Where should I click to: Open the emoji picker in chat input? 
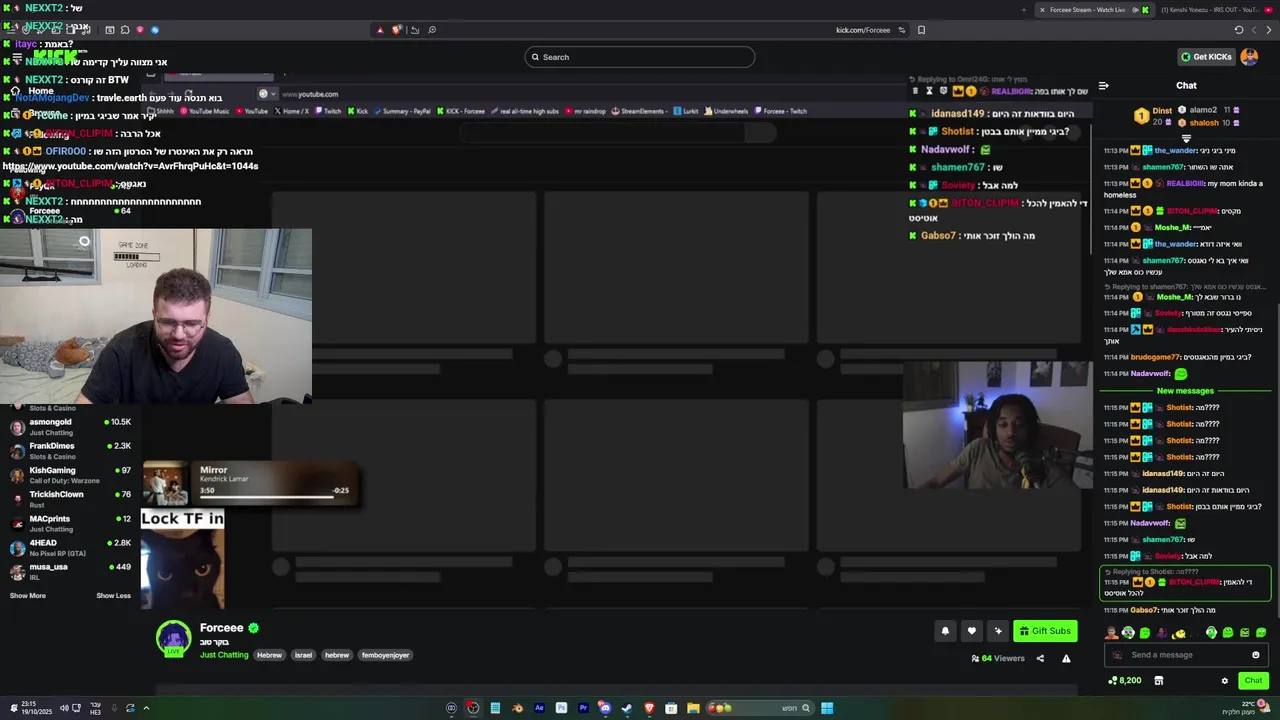click(1256, 655)
